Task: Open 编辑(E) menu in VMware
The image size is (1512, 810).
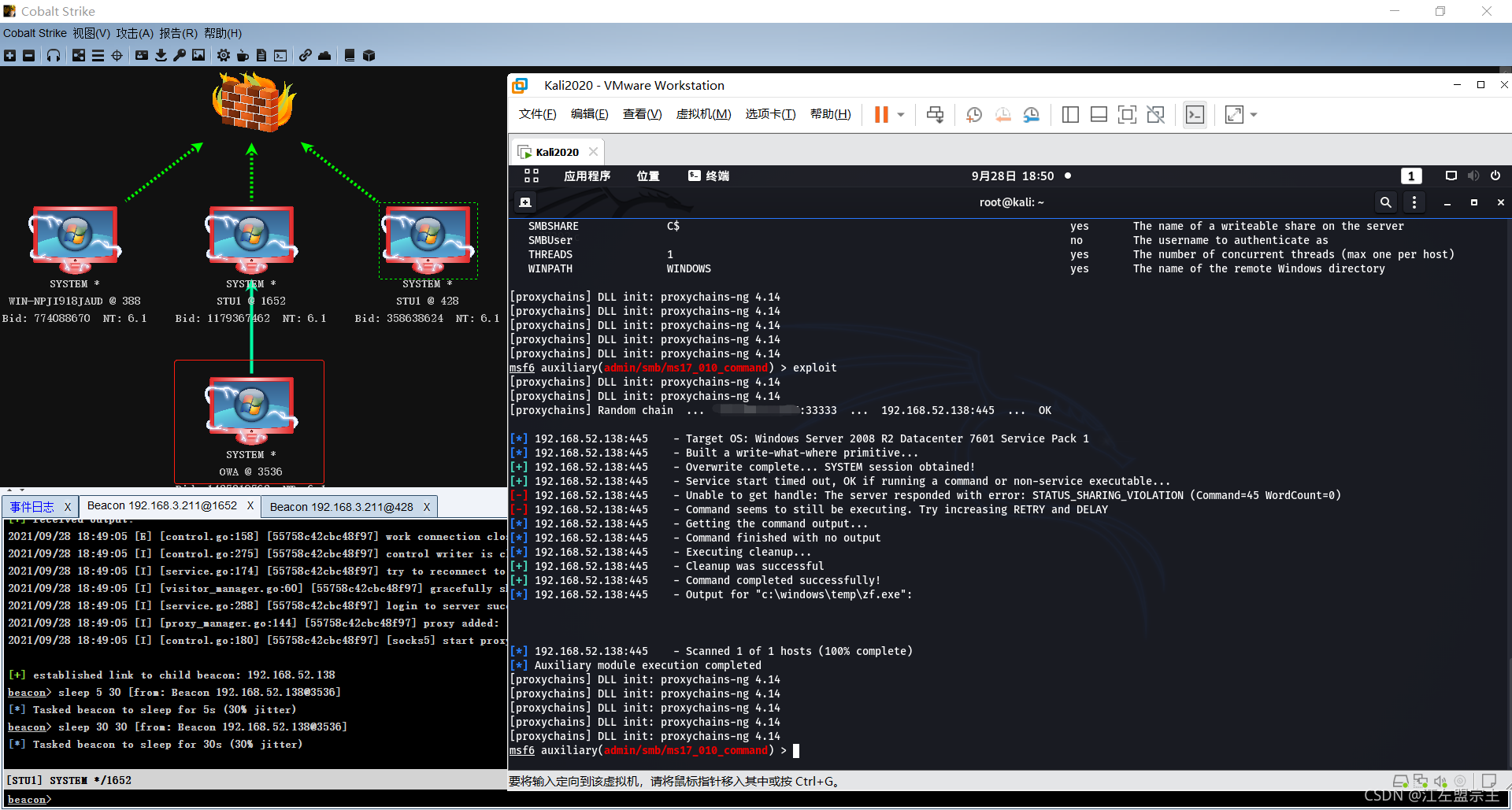Action: tap(589, 114)
